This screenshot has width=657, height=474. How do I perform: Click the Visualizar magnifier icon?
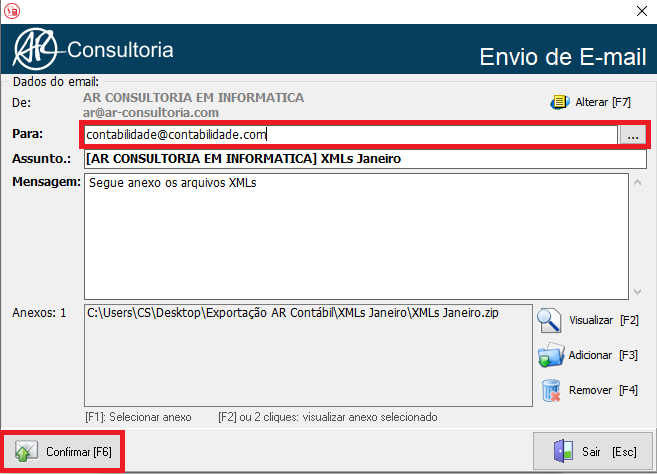pos(549,321)
